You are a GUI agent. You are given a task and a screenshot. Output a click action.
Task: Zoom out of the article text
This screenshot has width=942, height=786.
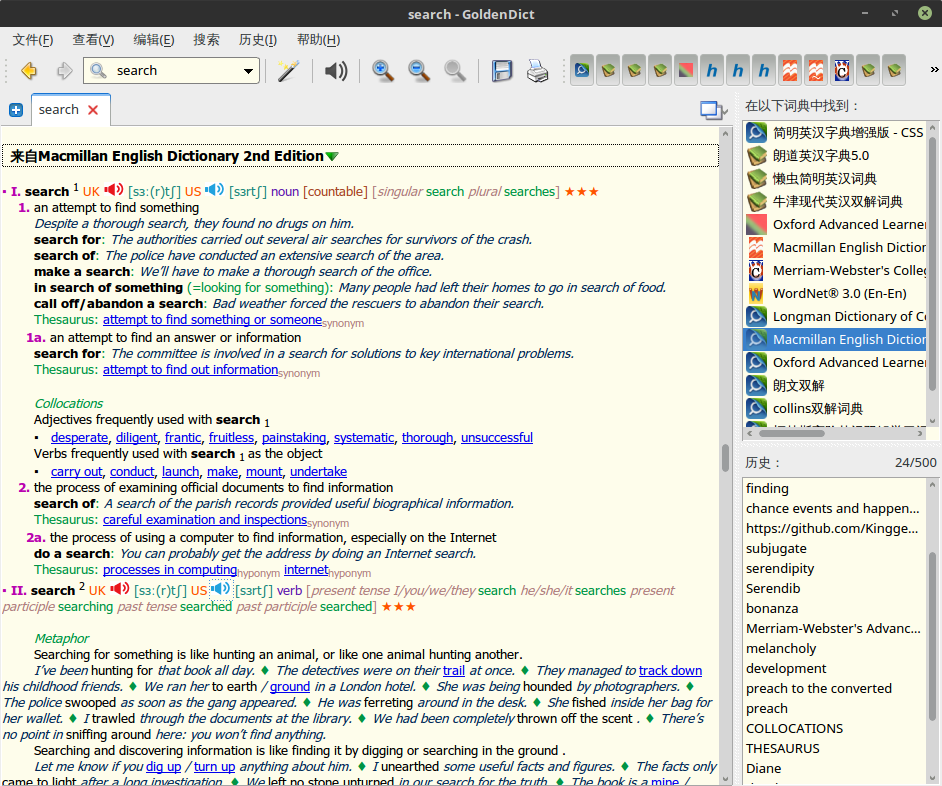tap(419, 70)
